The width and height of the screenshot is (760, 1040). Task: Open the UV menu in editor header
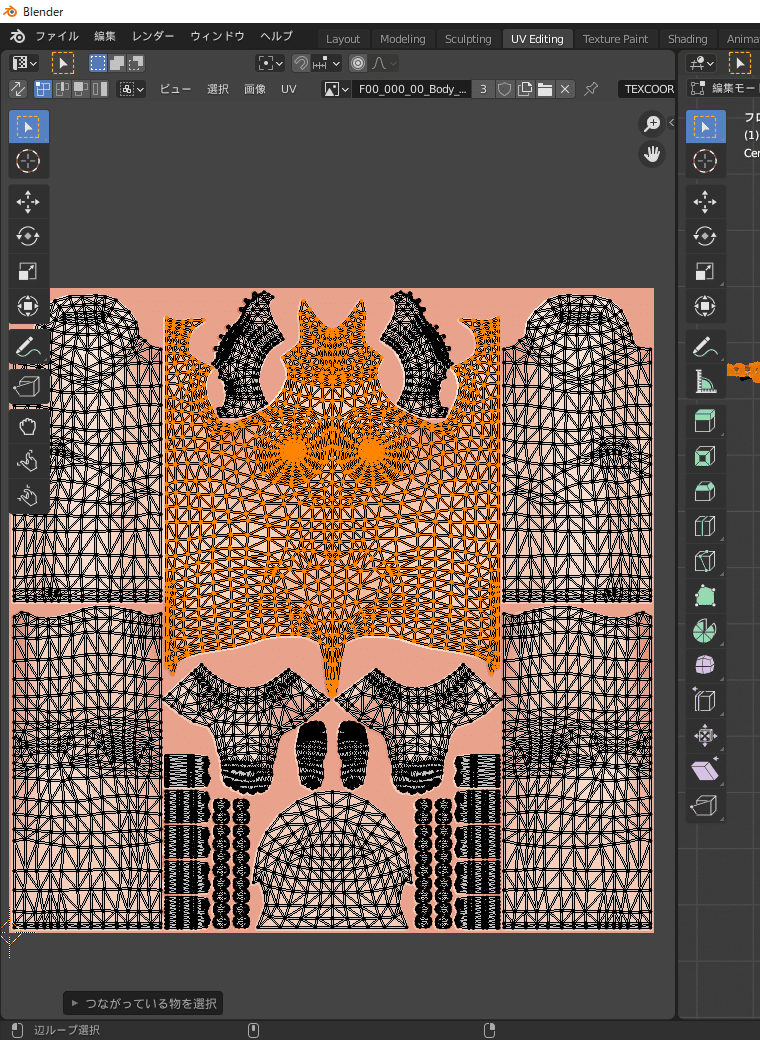288,89
